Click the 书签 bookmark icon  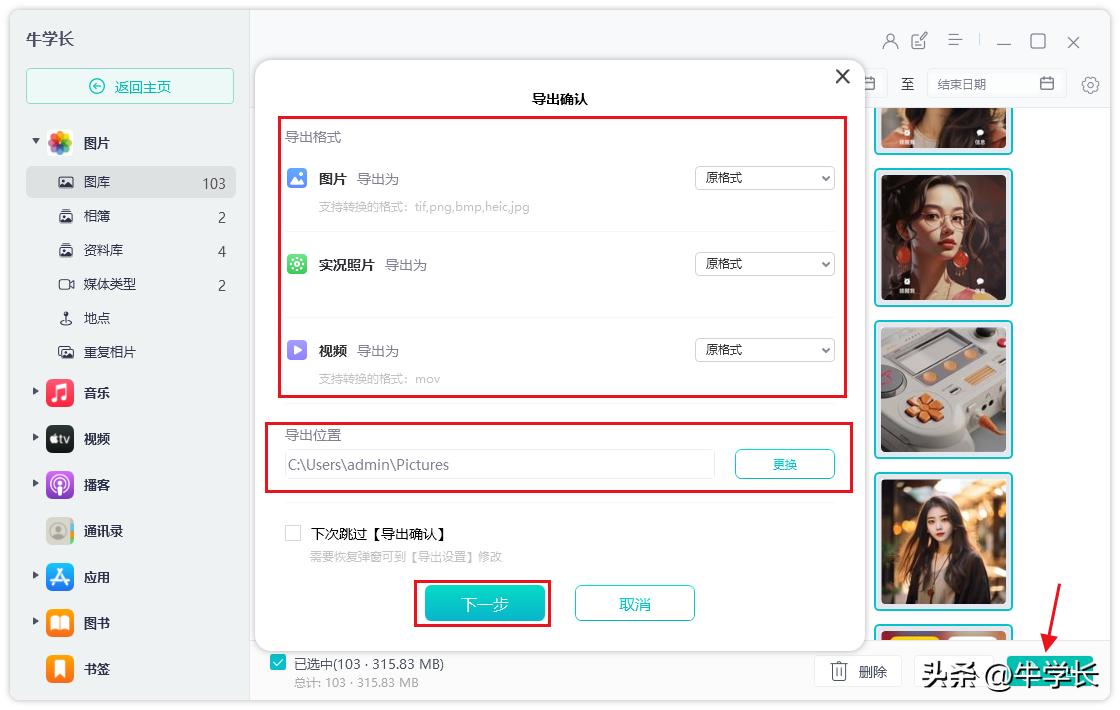click(x=60, y=668)
